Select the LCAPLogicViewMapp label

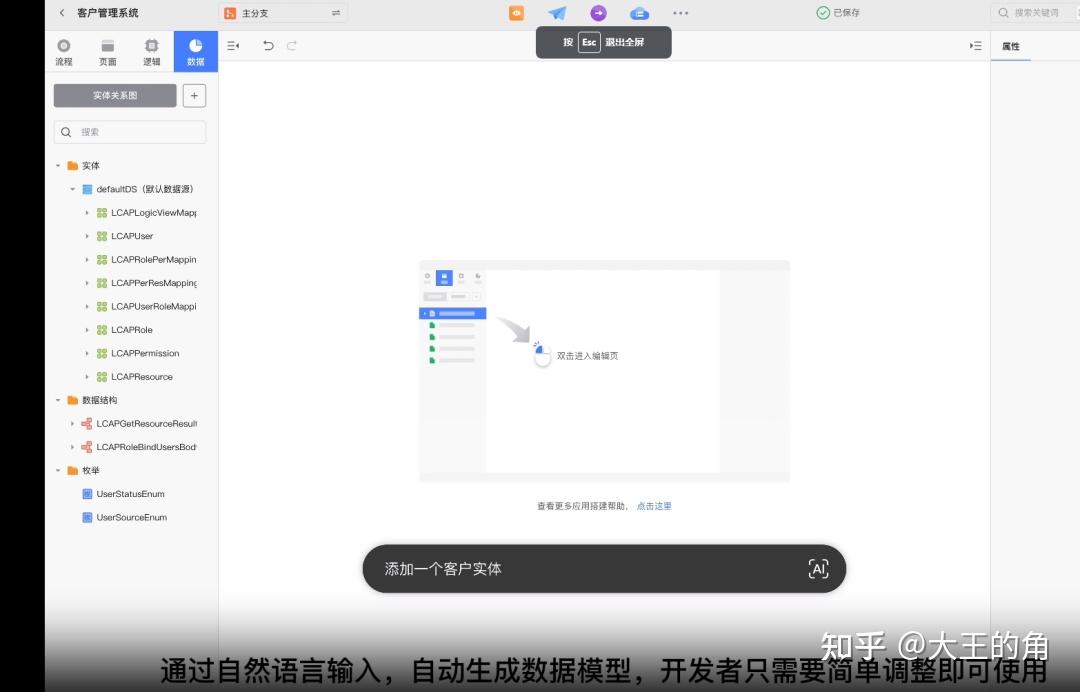tap(154, 213)
